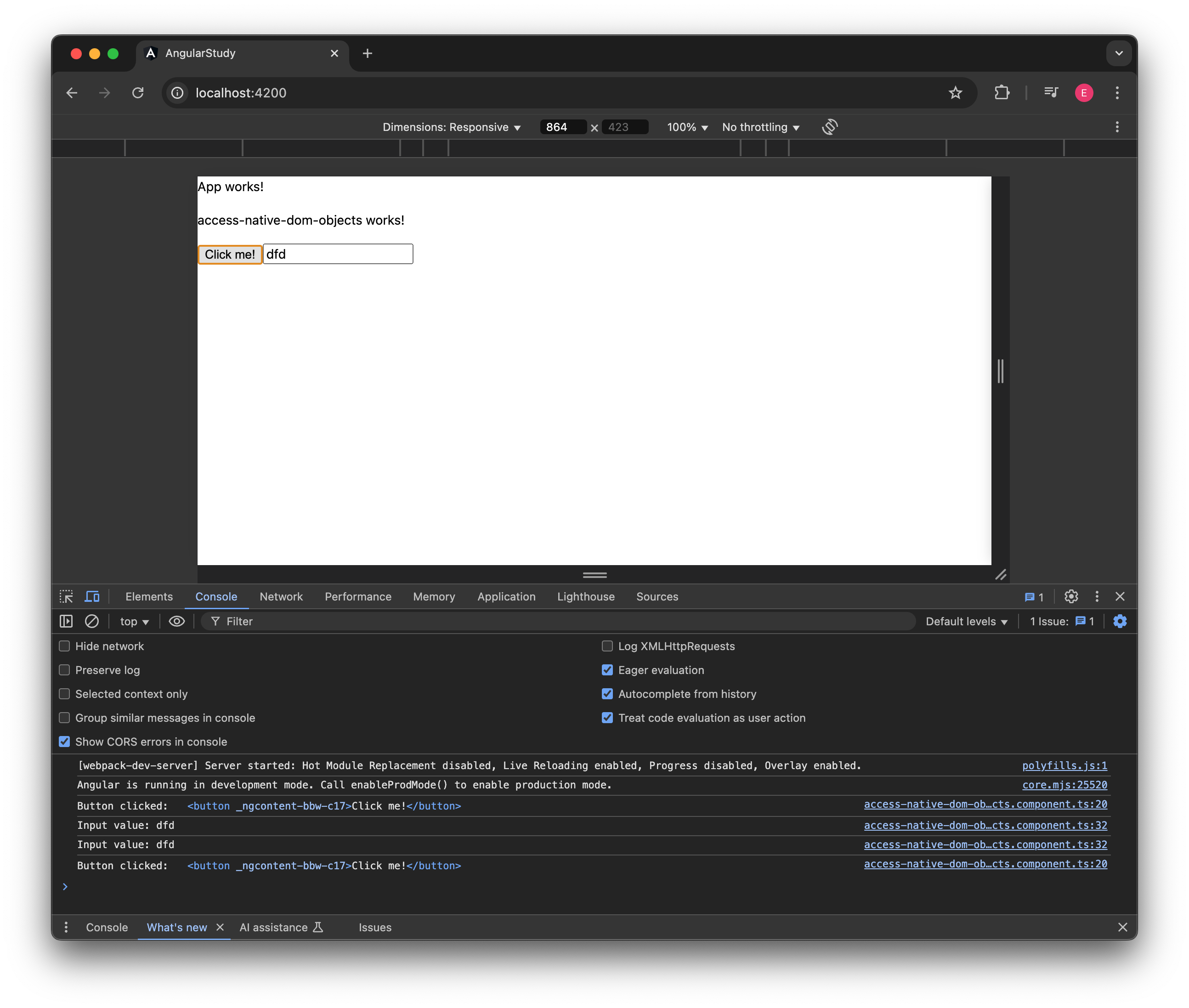
Task: Open the core.mjs:25520 source link
Action: (x=1064, y=785)
